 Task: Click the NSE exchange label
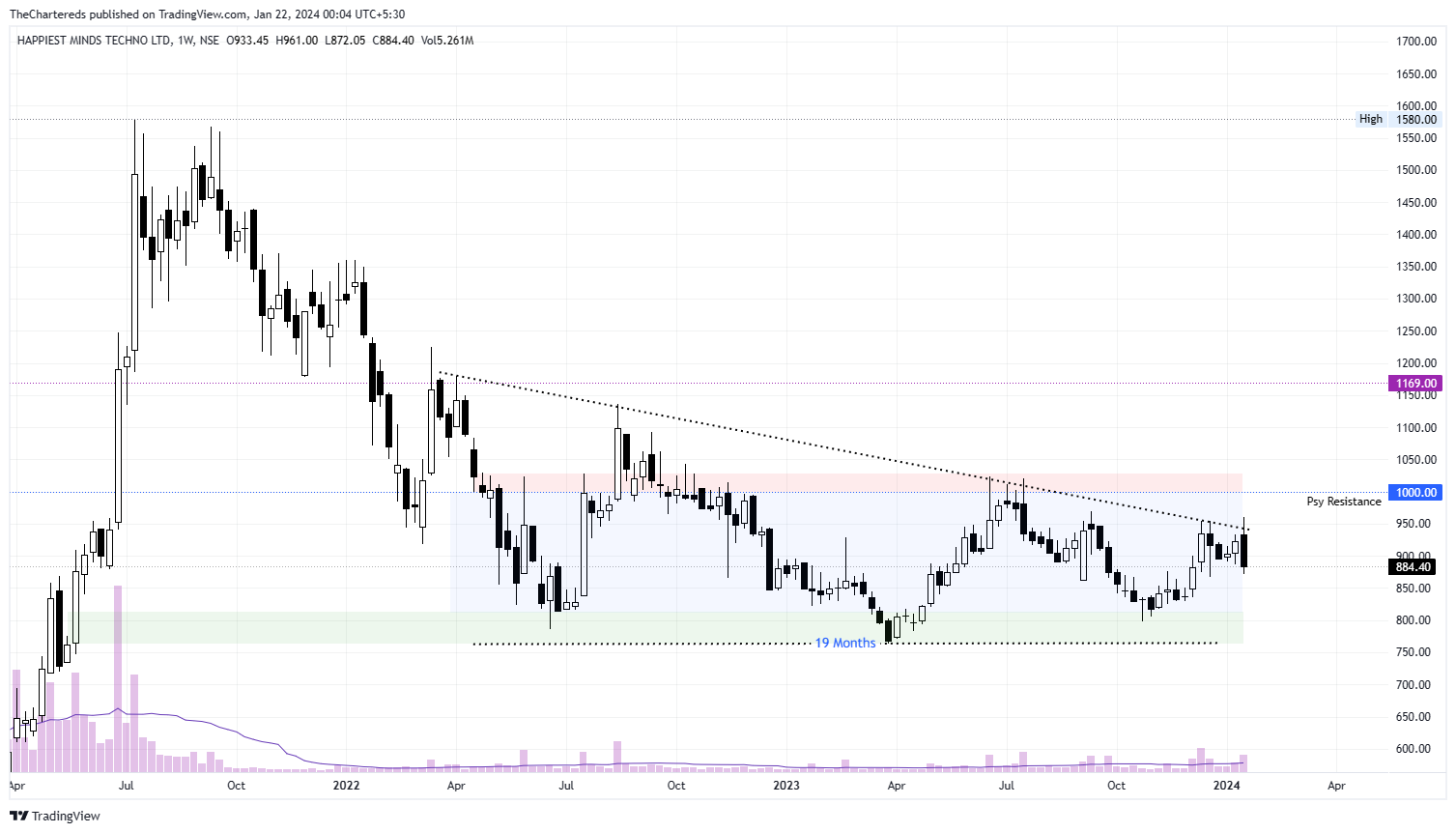point(209,41)
